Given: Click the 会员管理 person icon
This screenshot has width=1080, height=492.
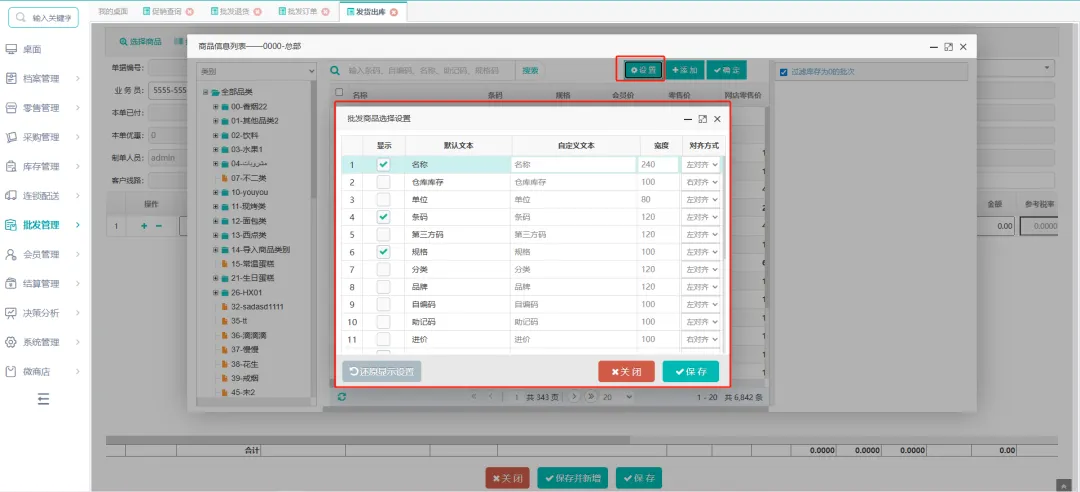Looking at the screenshot, I should click(x=11, y=254).
